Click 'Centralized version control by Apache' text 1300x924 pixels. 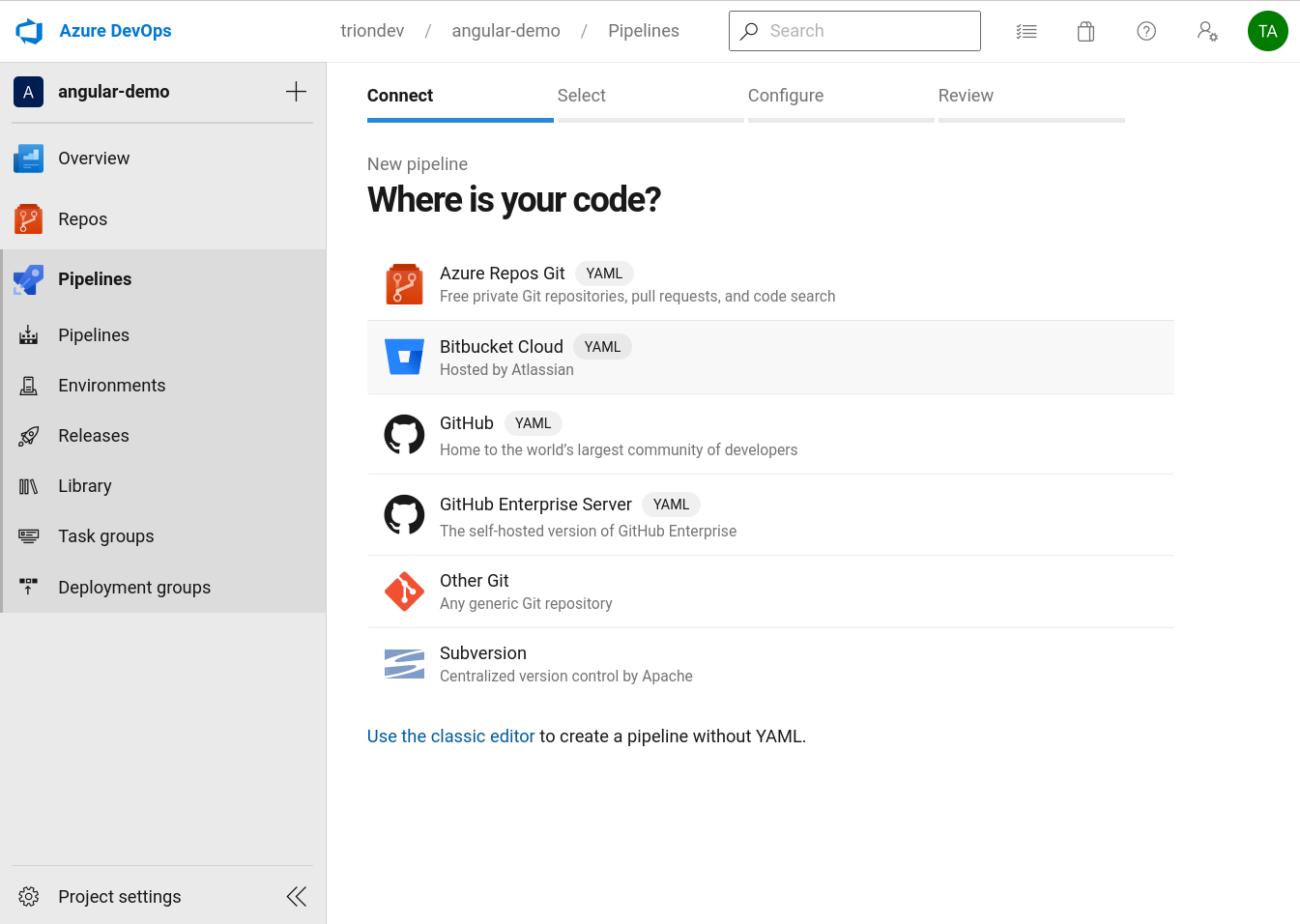pyautogui.click(x=566, y=677)
